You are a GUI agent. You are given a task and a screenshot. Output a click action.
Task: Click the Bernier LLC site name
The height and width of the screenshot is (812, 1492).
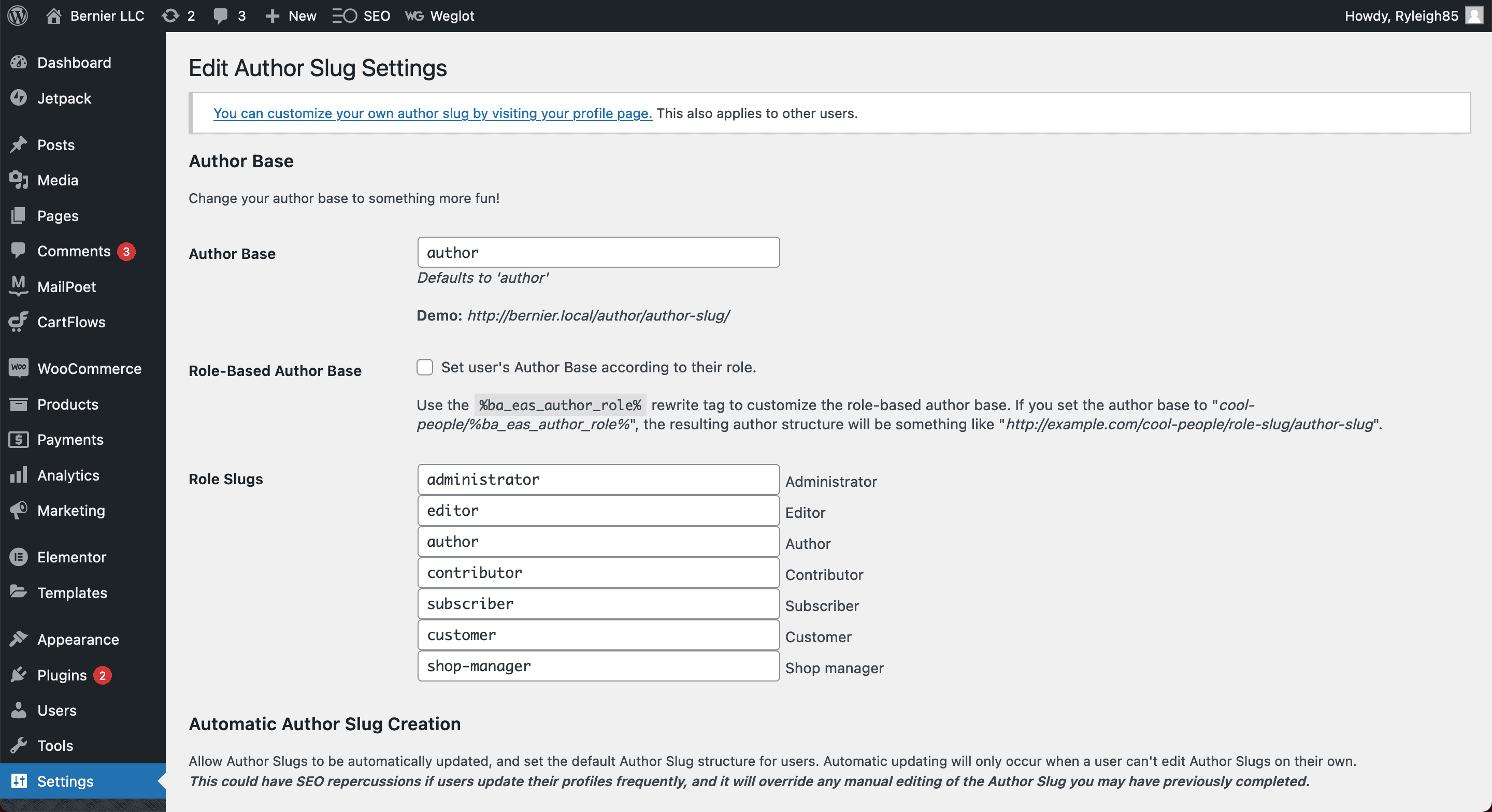pos(107,16)
